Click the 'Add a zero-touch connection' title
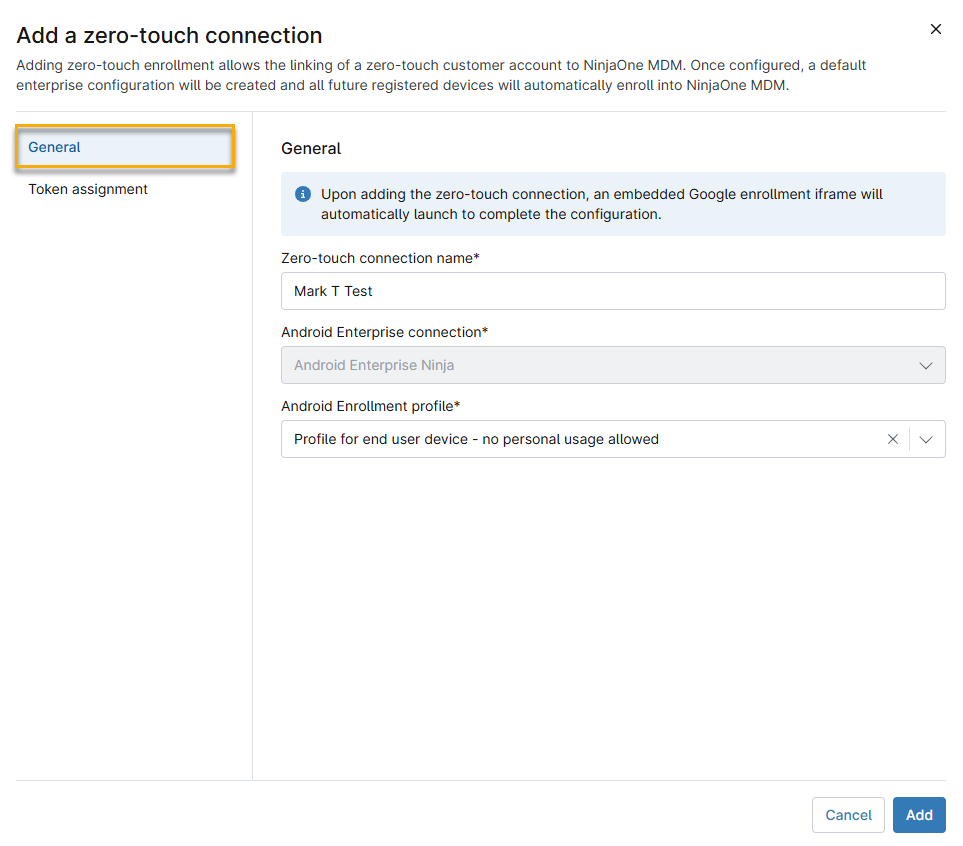The width and height of the screenshot is (963, 846). click(x=169, y=36)
